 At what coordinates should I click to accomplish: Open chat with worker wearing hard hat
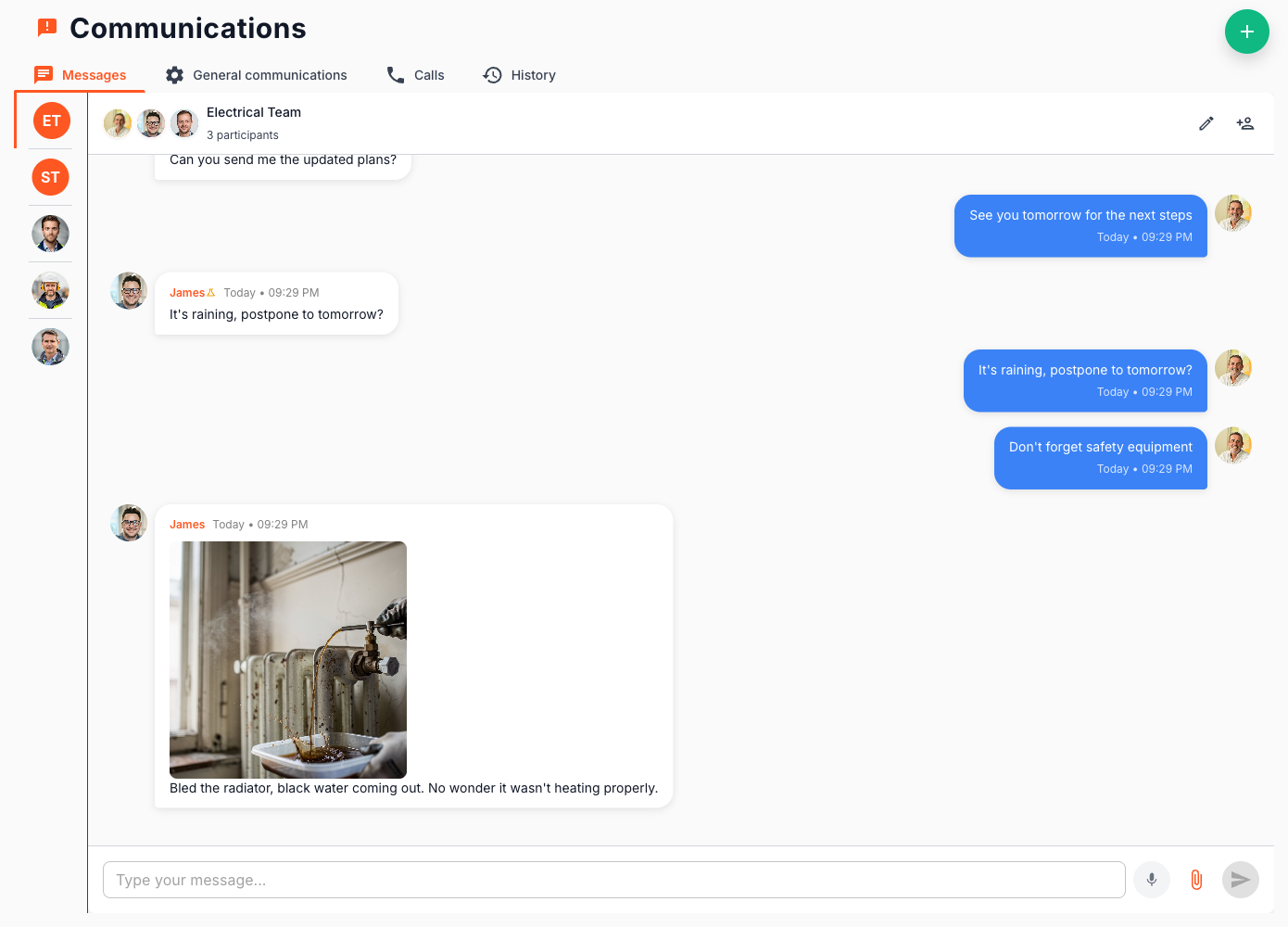[51, 290]
